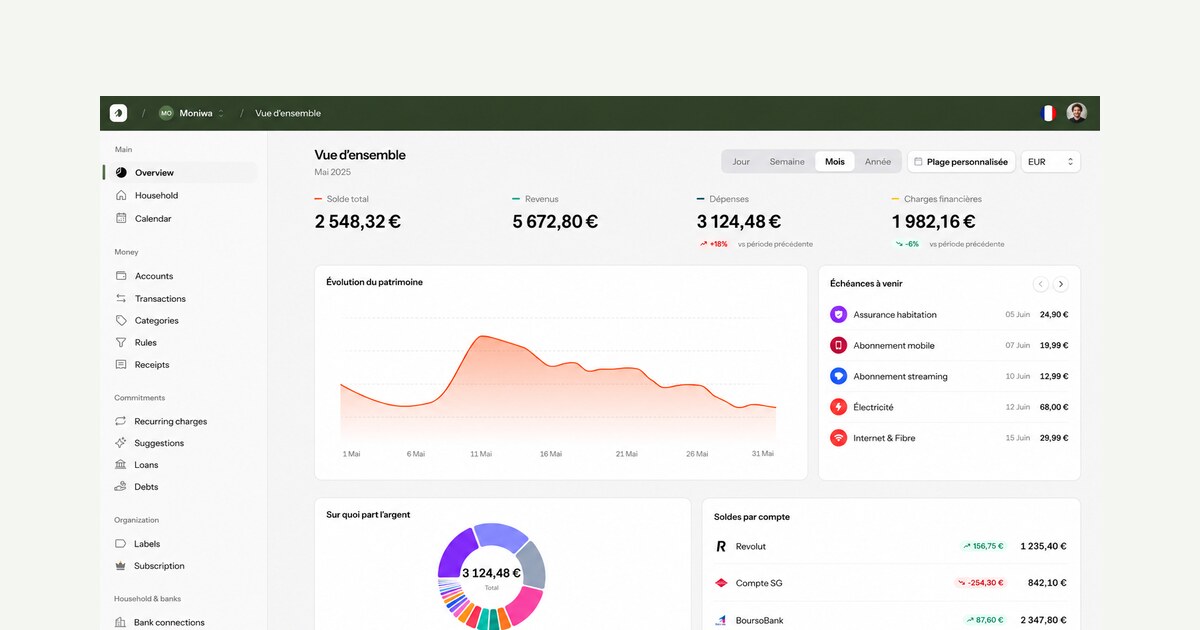The height and width of the screenshot is (630, 1200).
Task: Click the Moniwa app logo icon
Action: coord(118,113)
